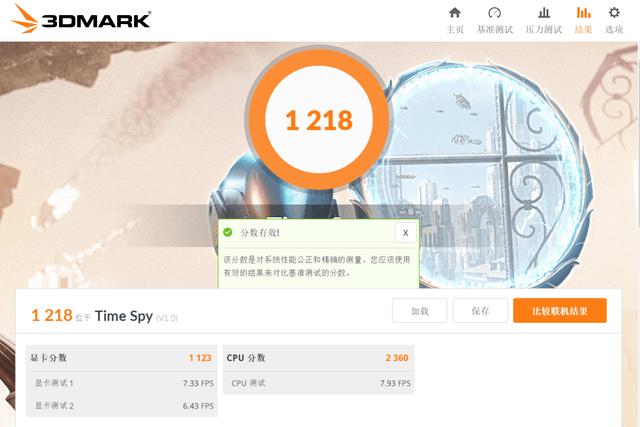Click the 显卡测试 1 result row

[121, 383]
